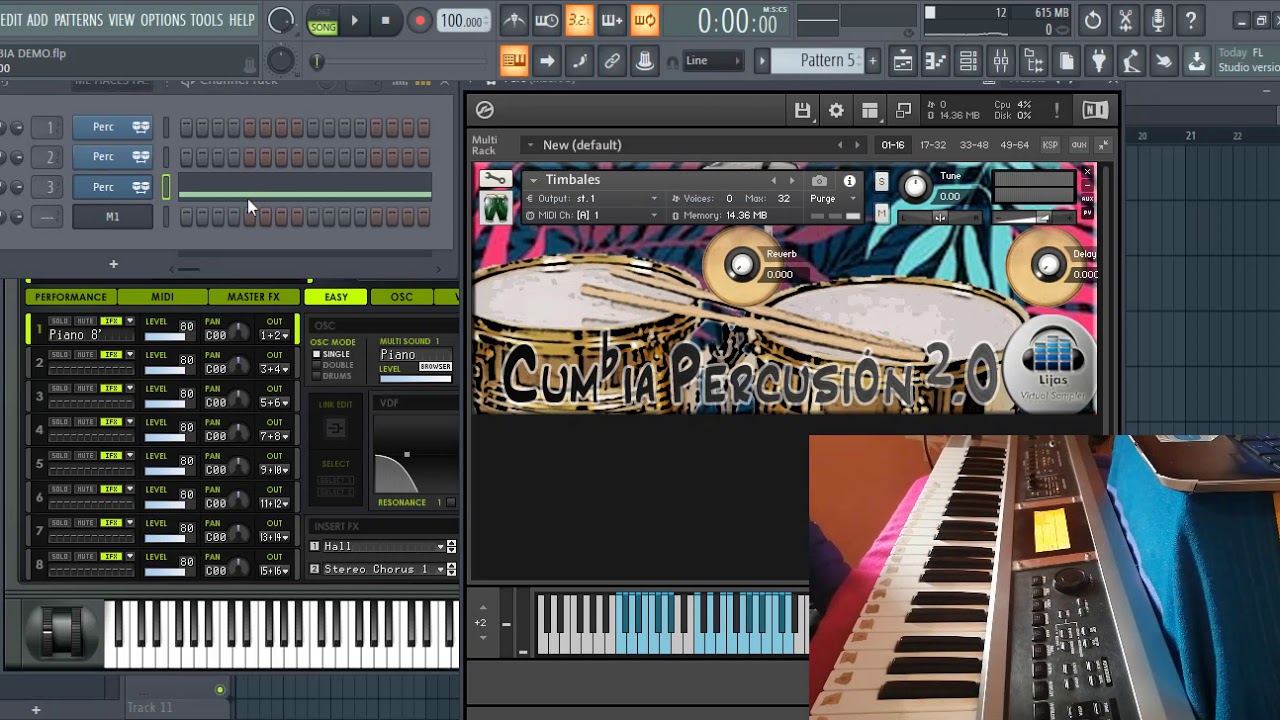Select the 17-32 rack page
The width and height of the screenshot is (1280, 720).
click(932, 145)
